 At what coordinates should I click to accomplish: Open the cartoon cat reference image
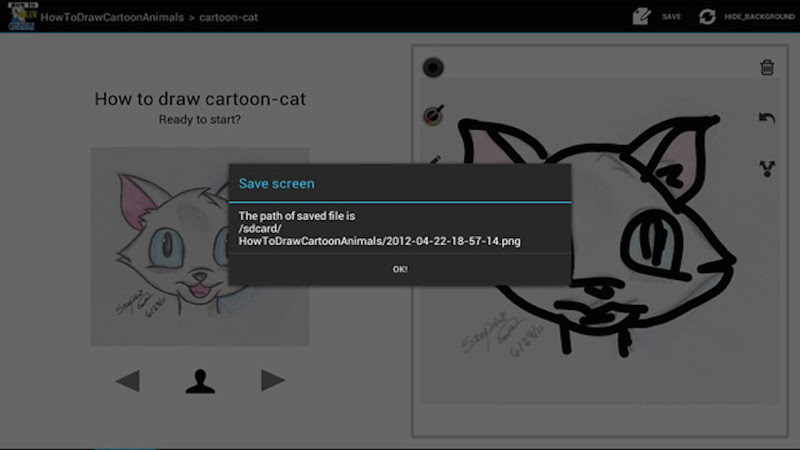coord(200,247)
